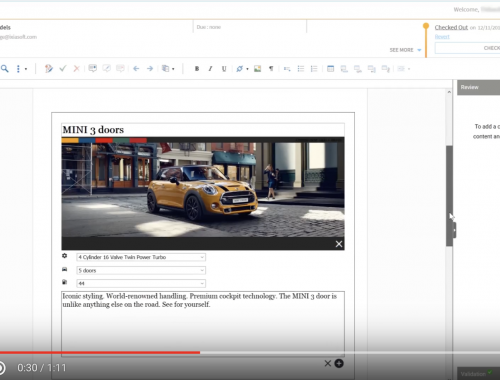This screenshot has width=500, height=380.
Task: Click the 'Iconic styling' description text area
Action: point(203,323)
